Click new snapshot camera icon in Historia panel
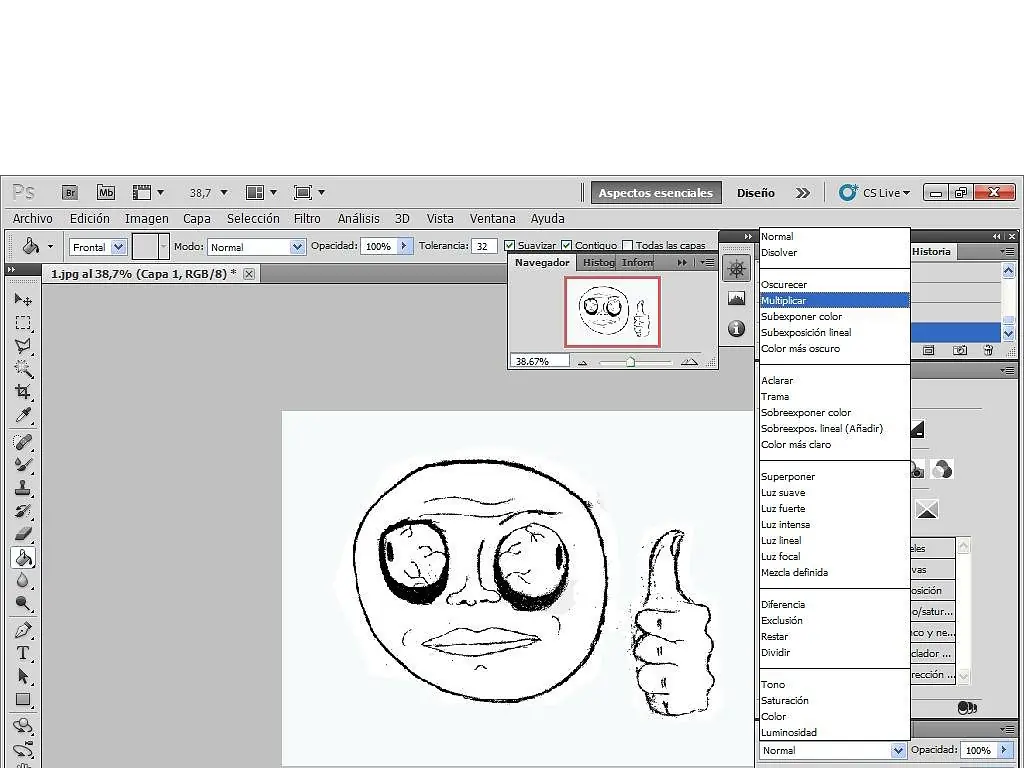 tap(959, 351)
